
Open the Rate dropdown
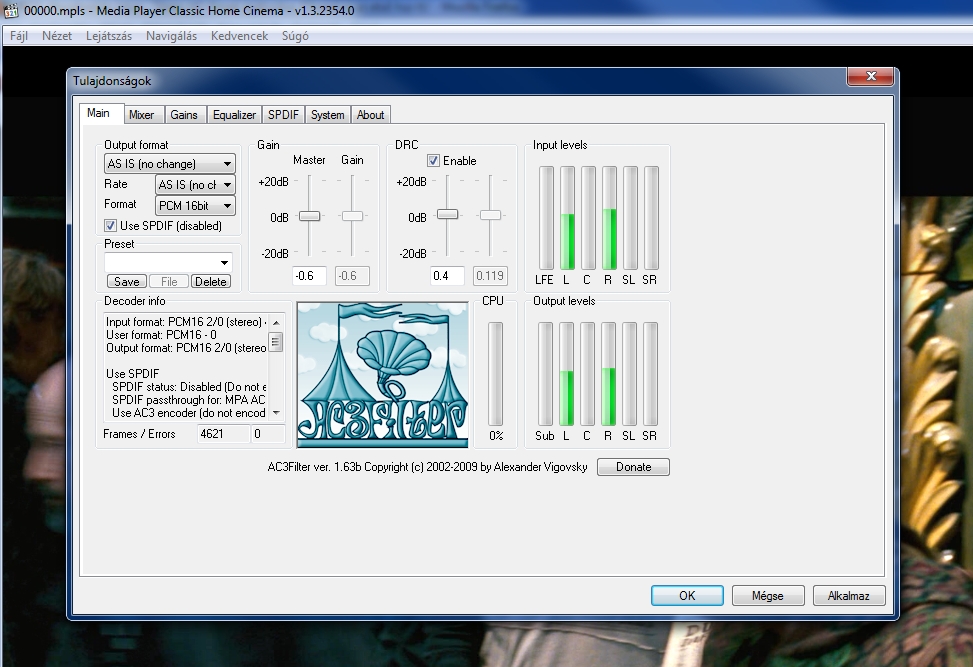coord(195,185)
